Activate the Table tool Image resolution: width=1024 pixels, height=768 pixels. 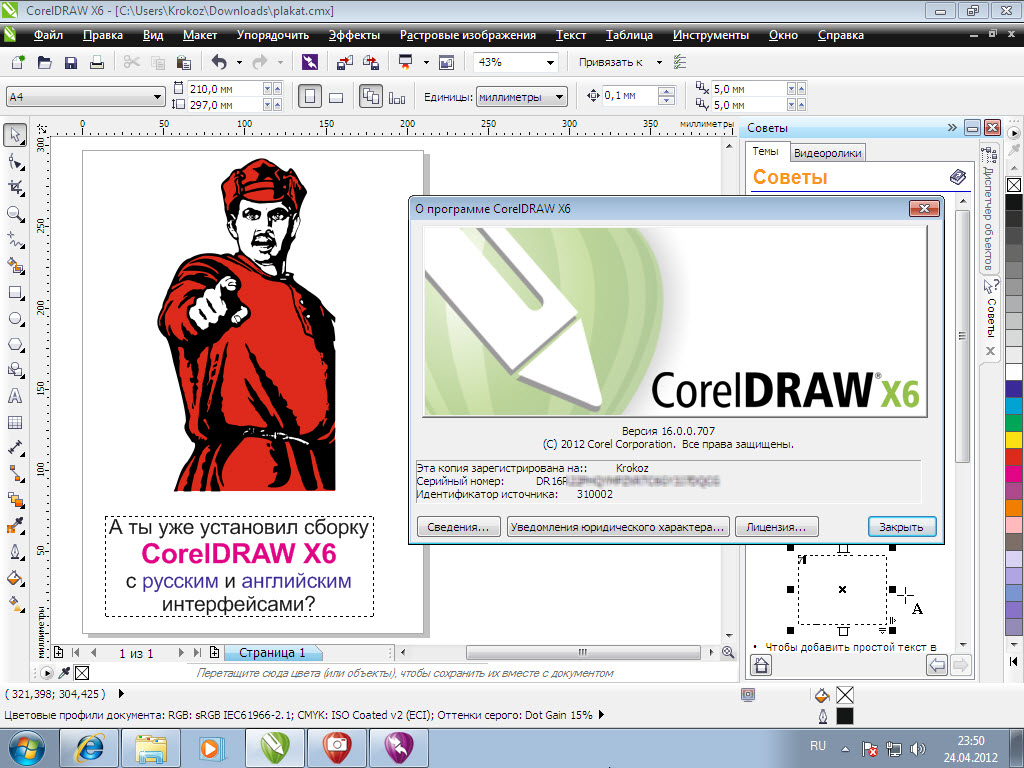[15, 422]
